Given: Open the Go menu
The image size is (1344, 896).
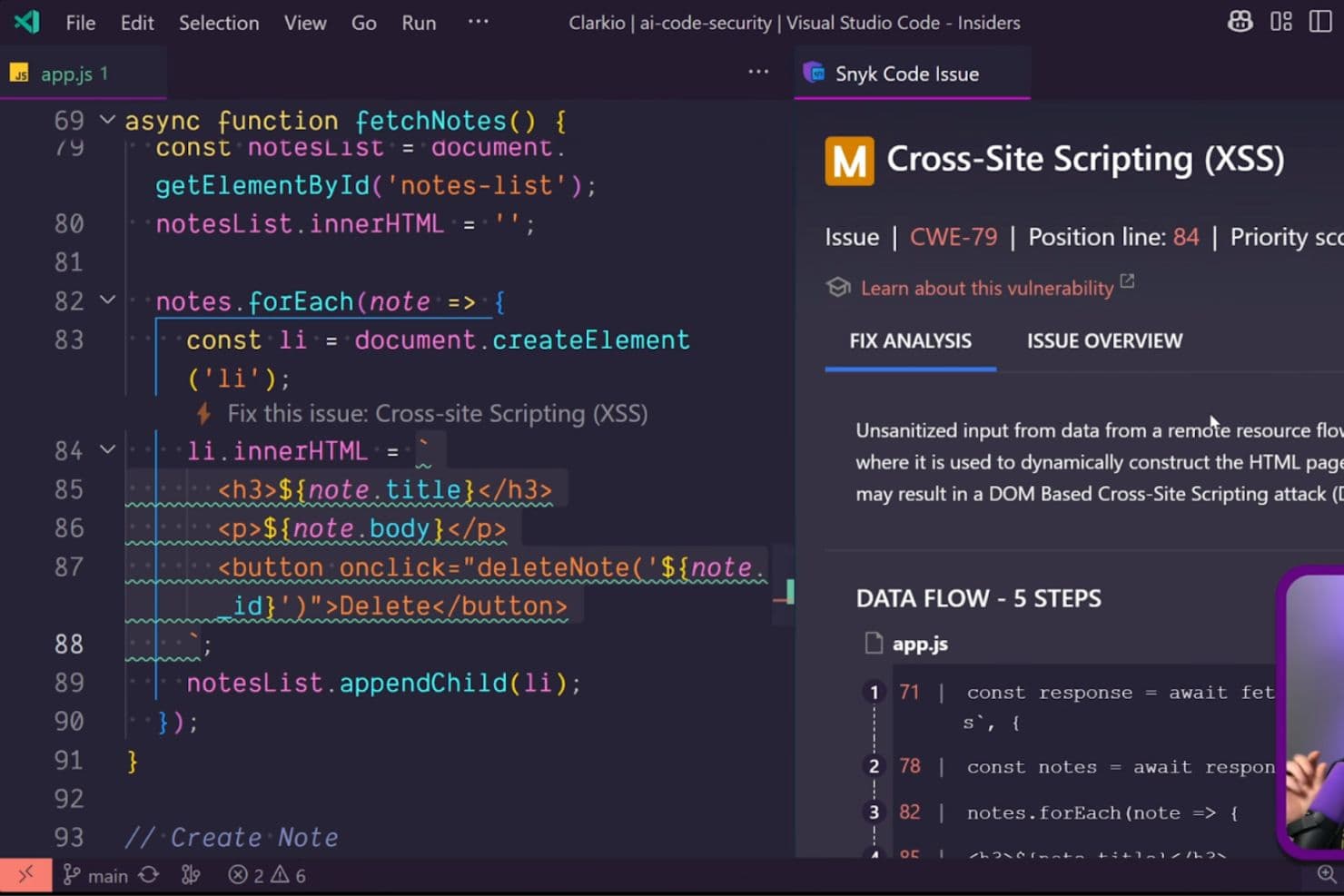Looking at the screenshot, I should 364,23.
